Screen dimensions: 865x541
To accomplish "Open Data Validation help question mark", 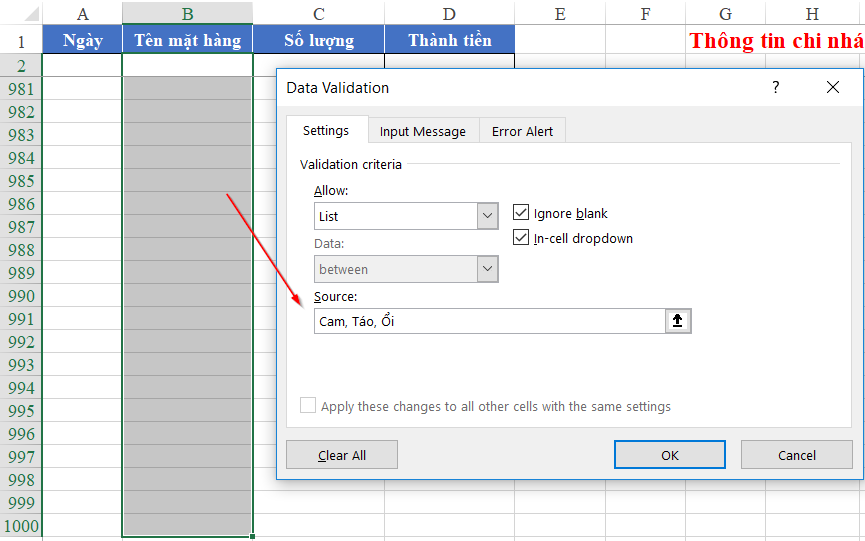I will [776, 87].
